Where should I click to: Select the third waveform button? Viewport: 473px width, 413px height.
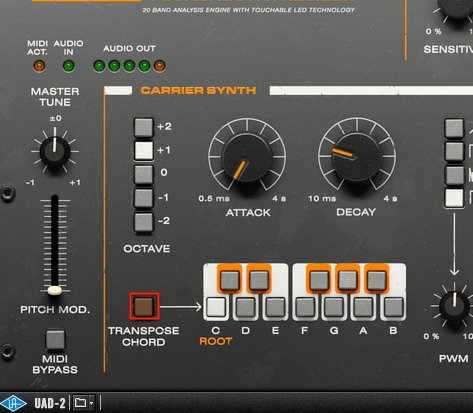pos(454,175)
